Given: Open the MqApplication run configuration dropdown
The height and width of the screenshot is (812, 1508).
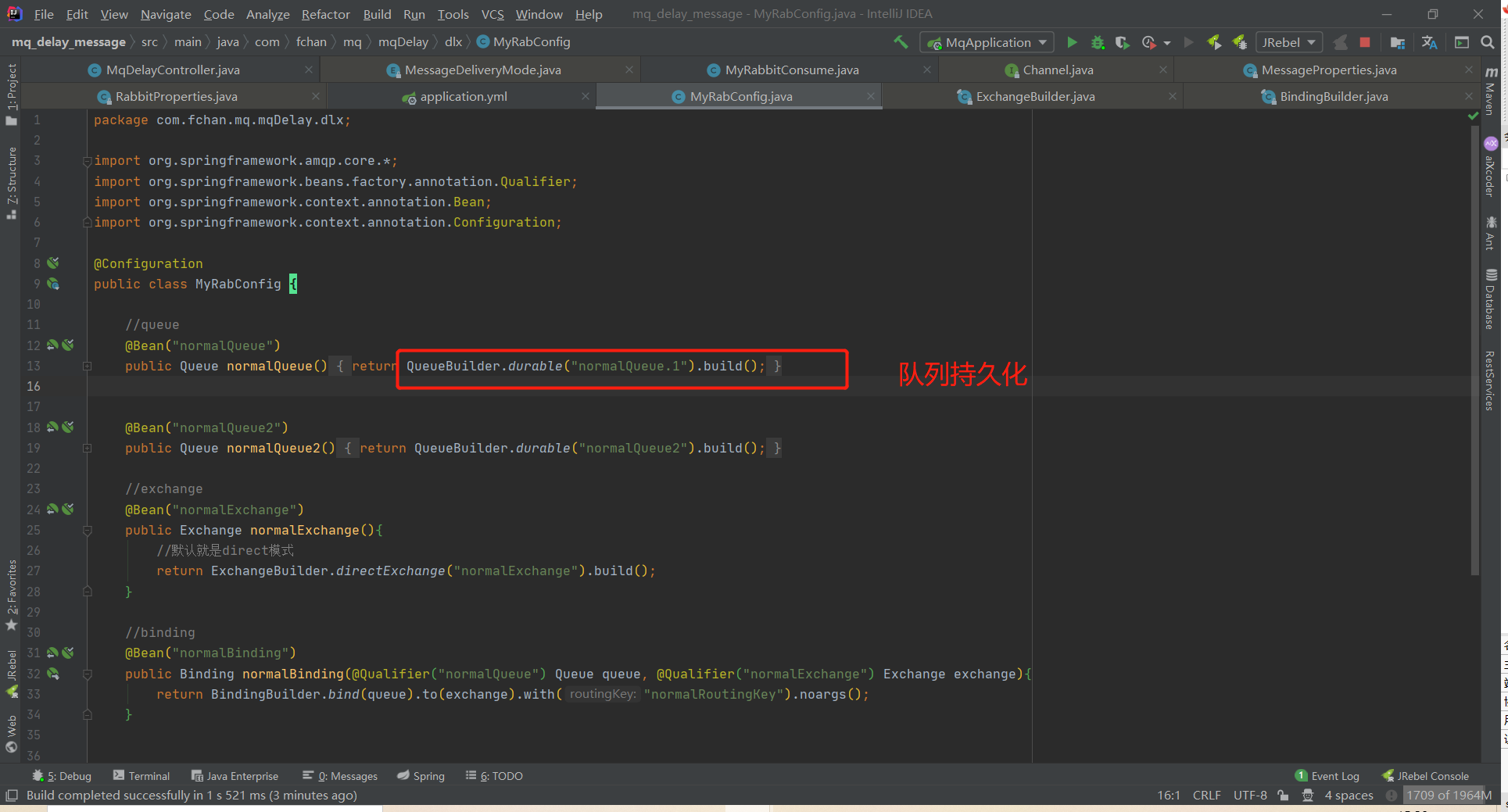Looking at the screenshot, I should (987, 42).
